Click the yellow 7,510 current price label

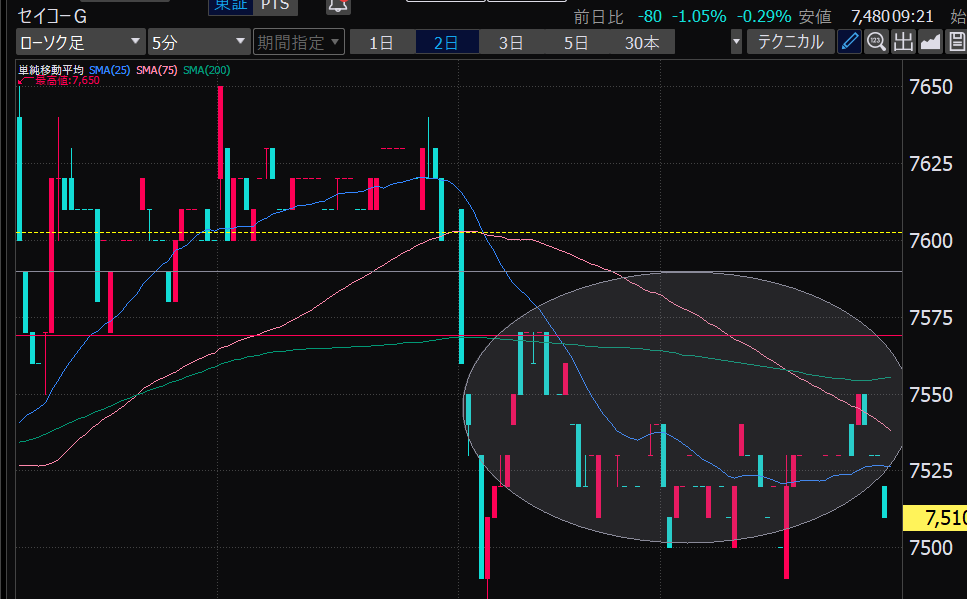click(x=935, y=518)
